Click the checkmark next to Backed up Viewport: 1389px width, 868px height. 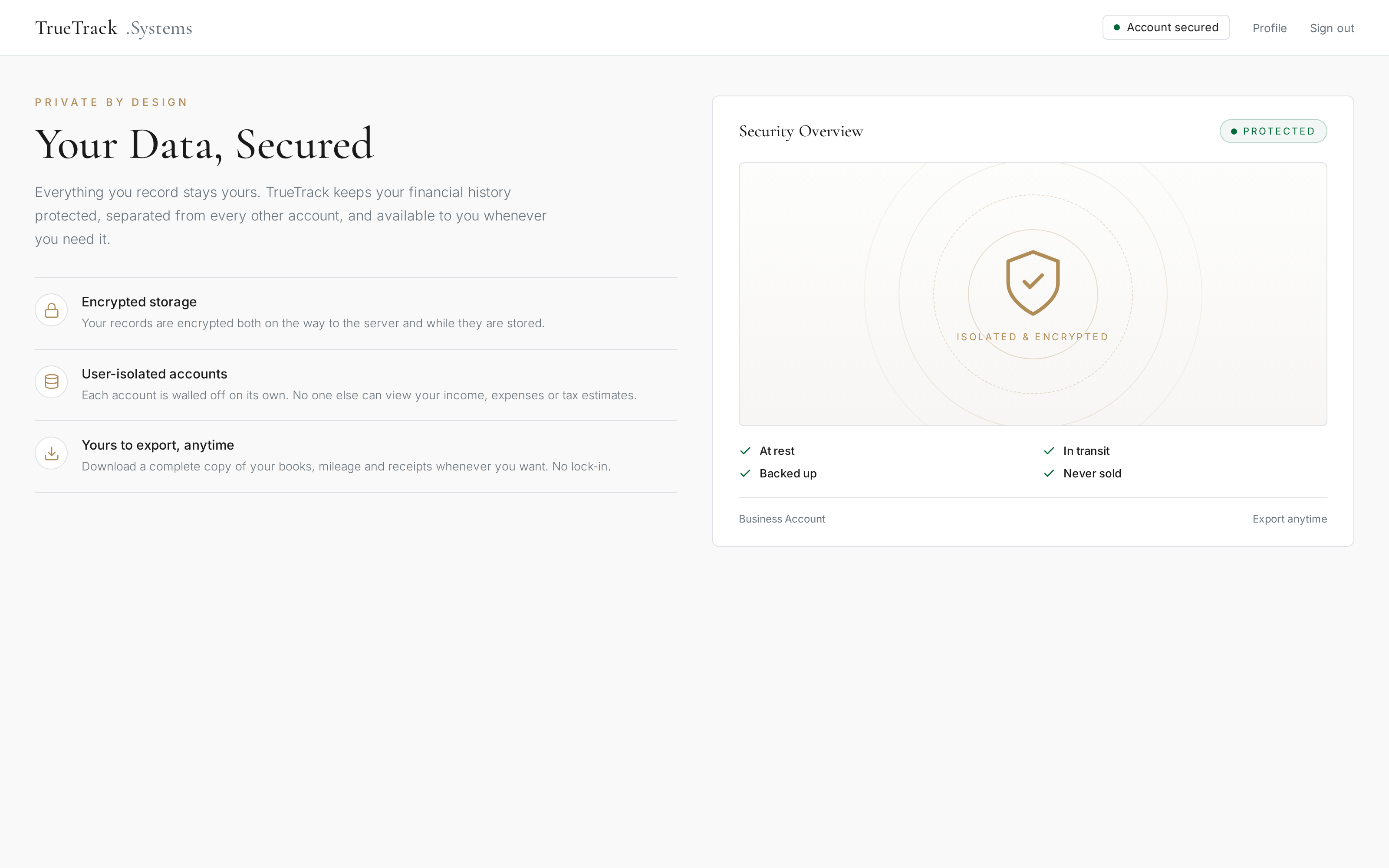click(745, 473)
